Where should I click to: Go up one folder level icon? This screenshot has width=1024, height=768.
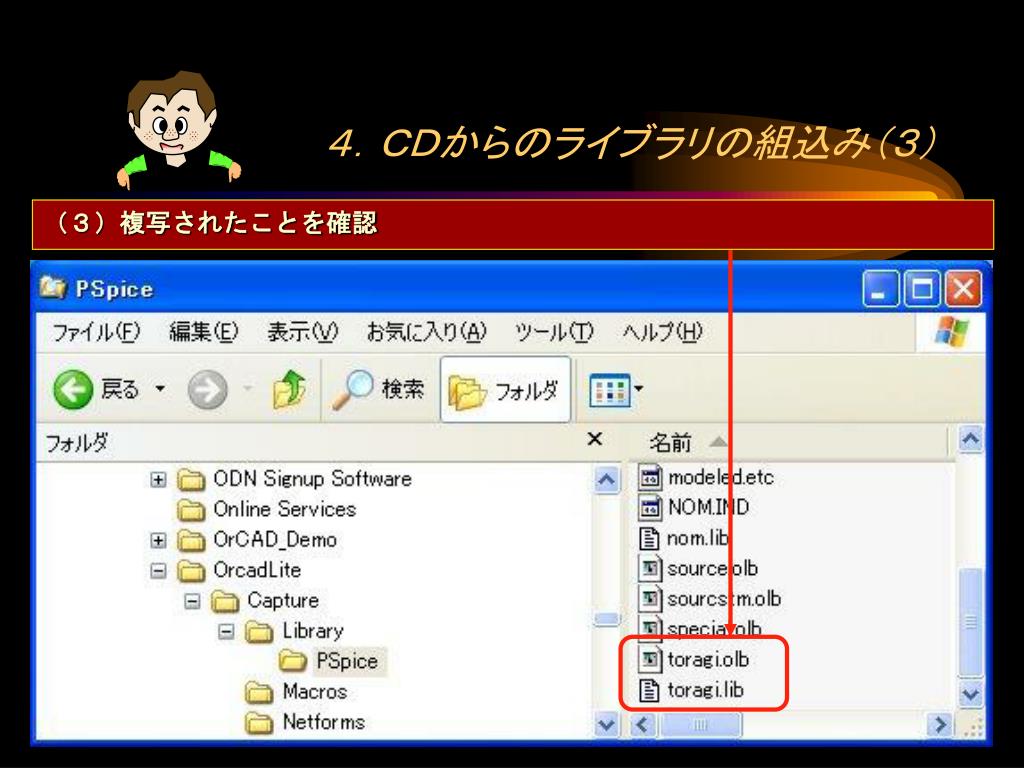tap(289, 389)
